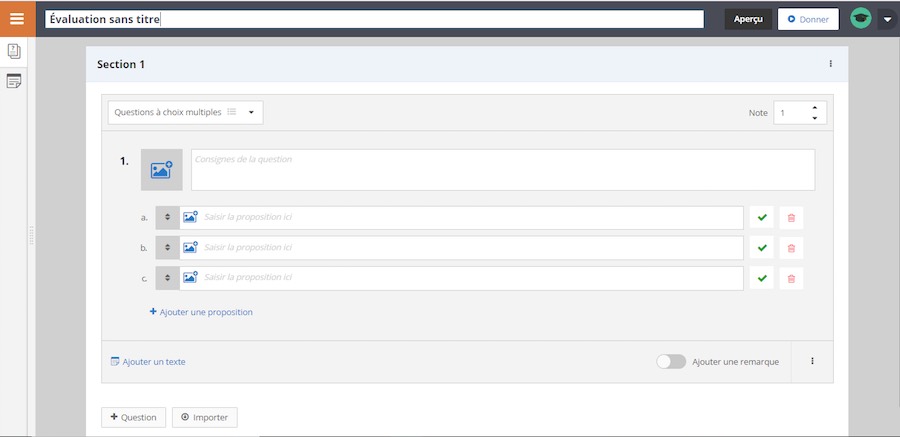Mark proposition a as correct answer
Screen dimensions: 900x437
pos(761,217)
